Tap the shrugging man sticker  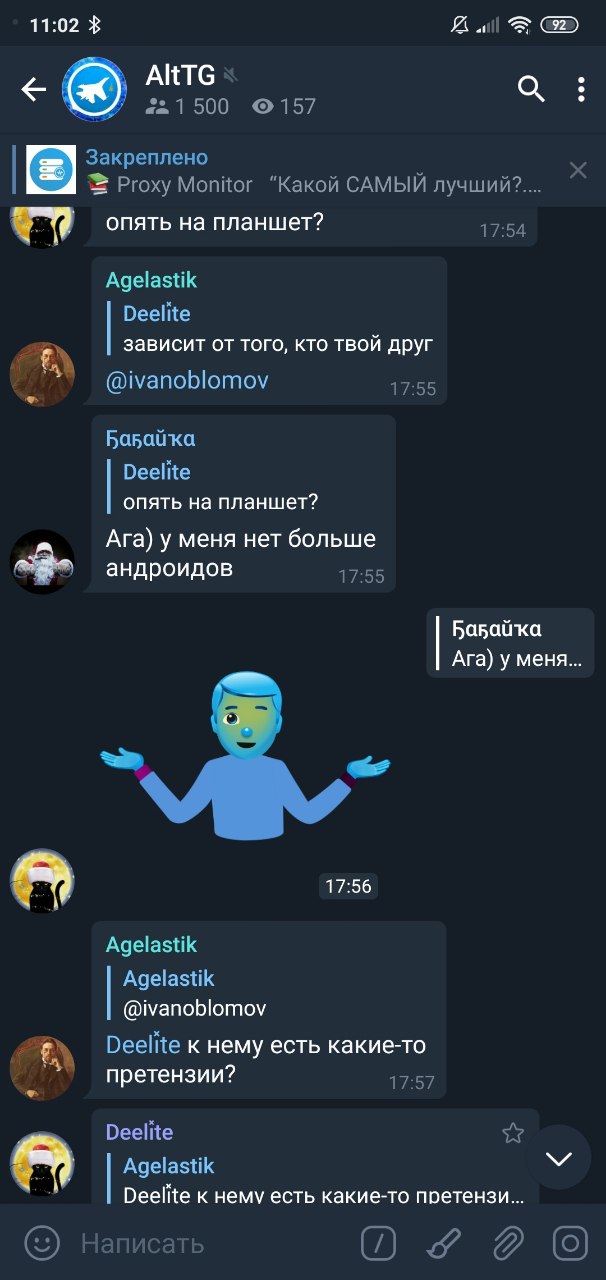[x=245, y=755]
